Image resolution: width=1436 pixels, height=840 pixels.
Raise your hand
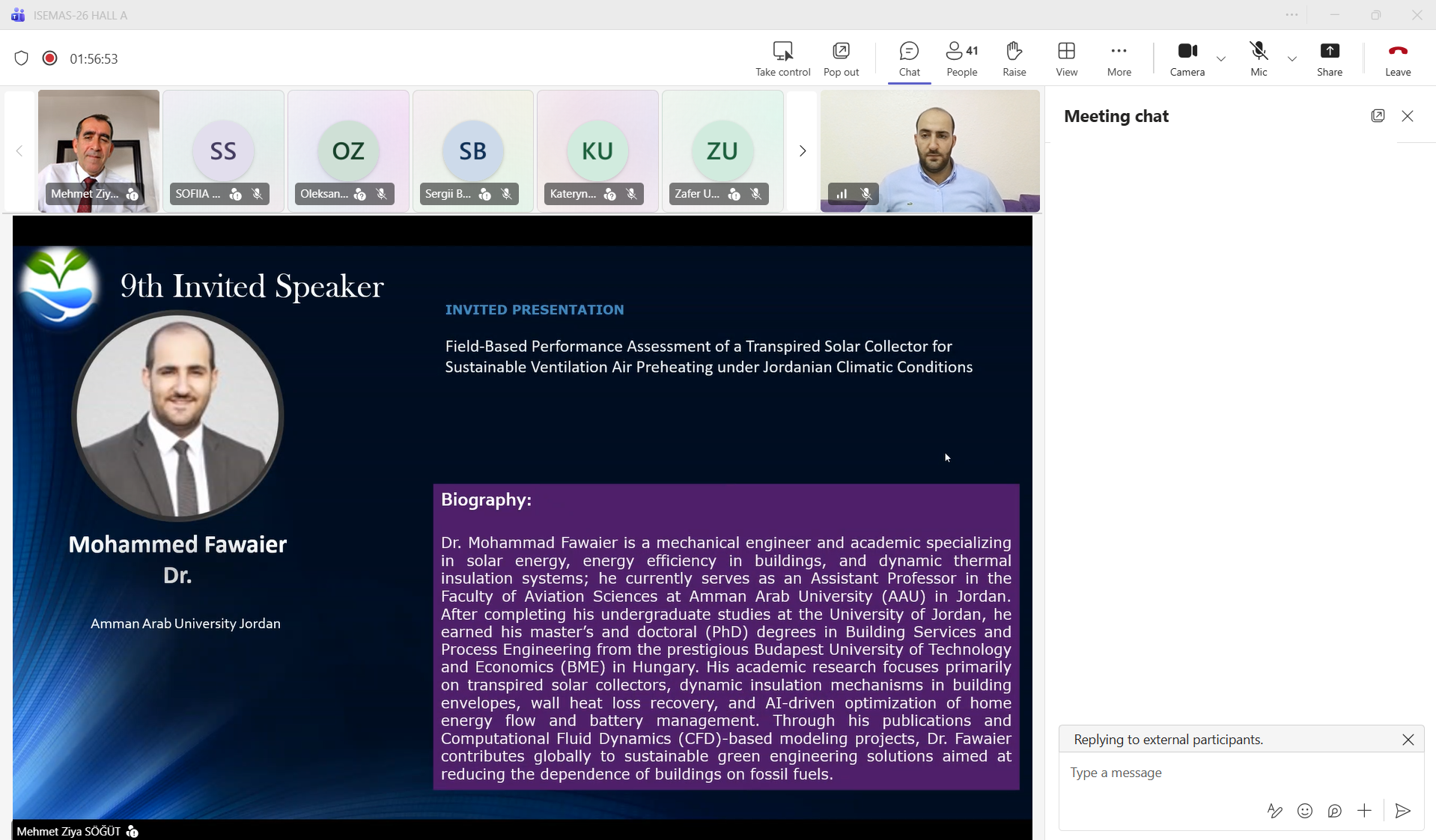1014,59
